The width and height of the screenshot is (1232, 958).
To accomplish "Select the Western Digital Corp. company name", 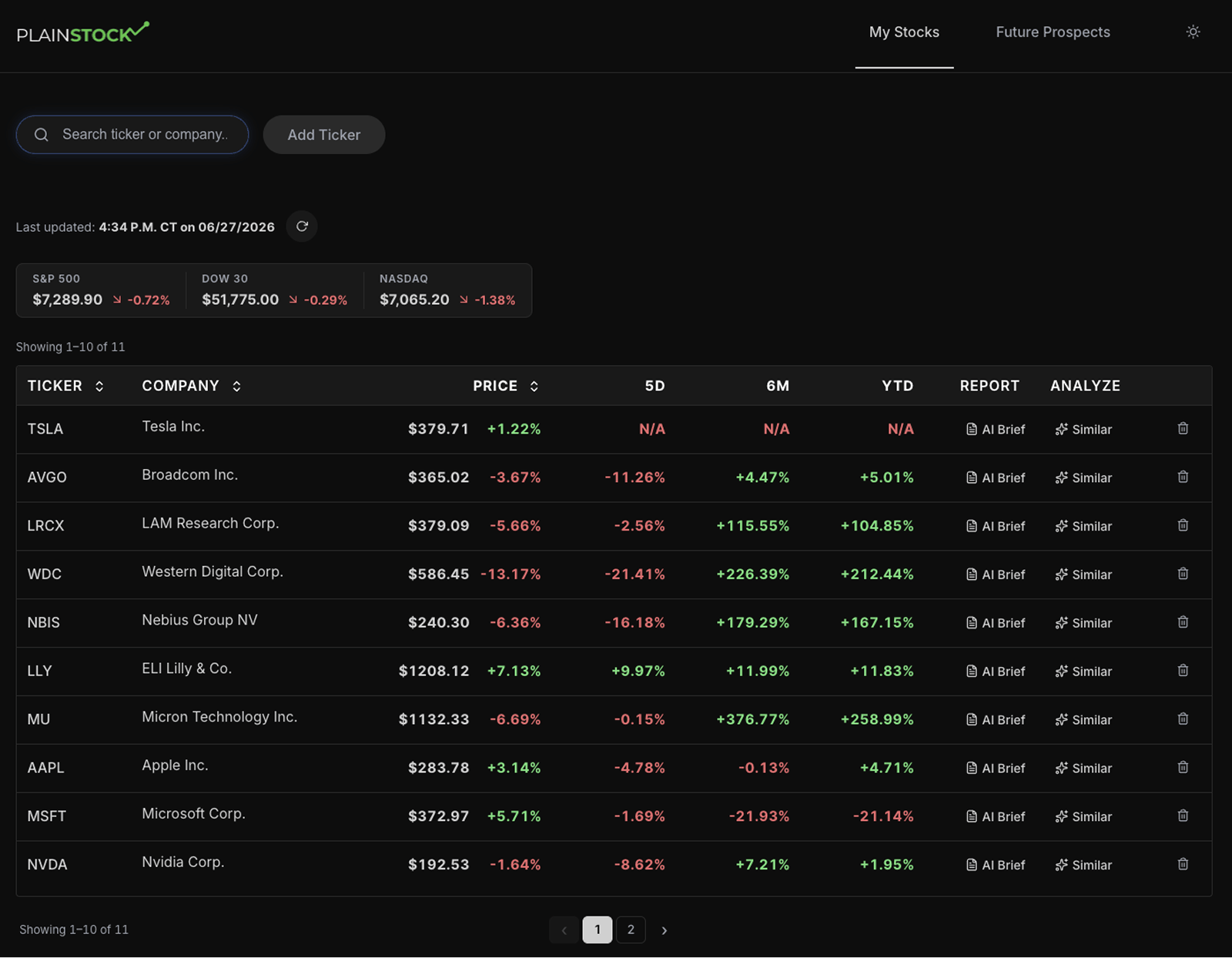I will 213,571.
